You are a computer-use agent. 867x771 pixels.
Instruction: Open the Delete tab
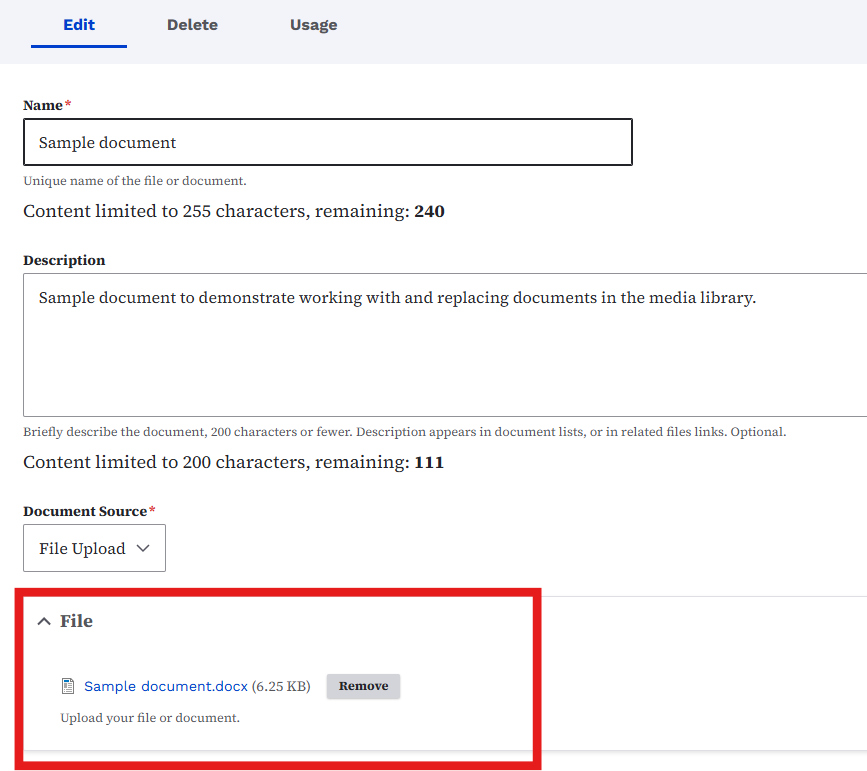point(192,25)
